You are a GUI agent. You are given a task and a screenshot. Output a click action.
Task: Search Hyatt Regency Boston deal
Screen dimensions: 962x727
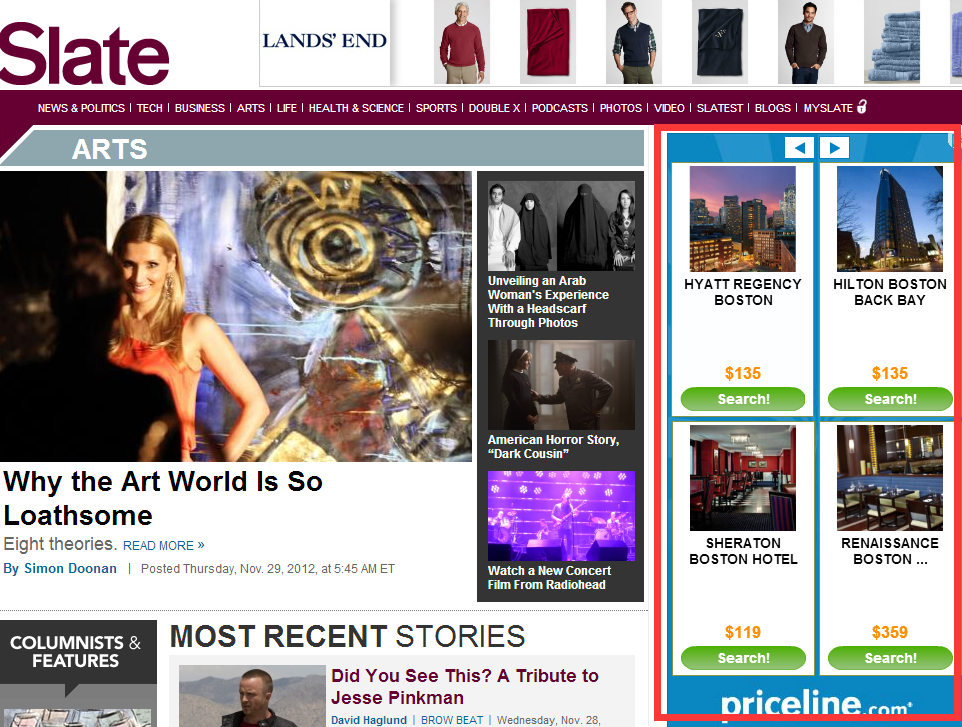(x=743, y=399)
